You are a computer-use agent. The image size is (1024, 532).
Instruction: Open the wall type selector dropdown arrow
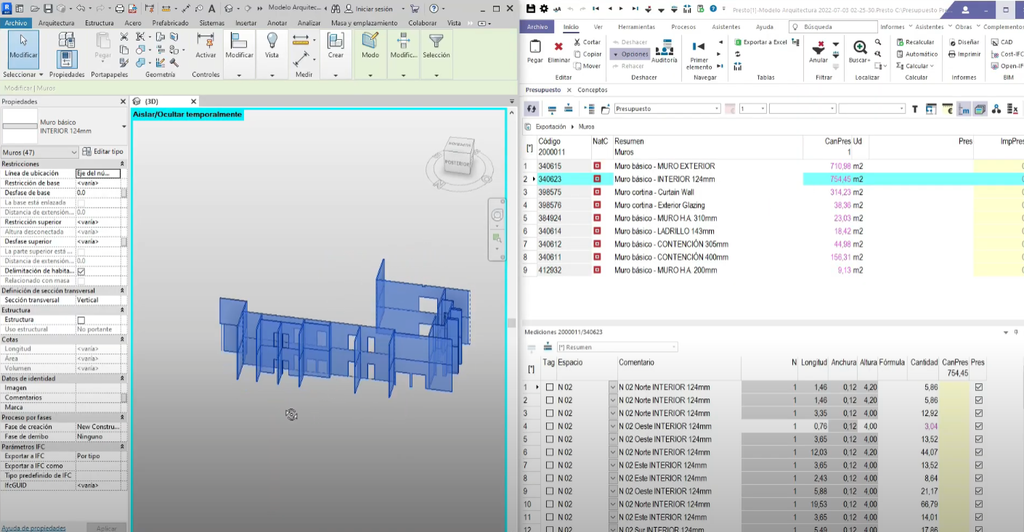(x=123, y=127)
